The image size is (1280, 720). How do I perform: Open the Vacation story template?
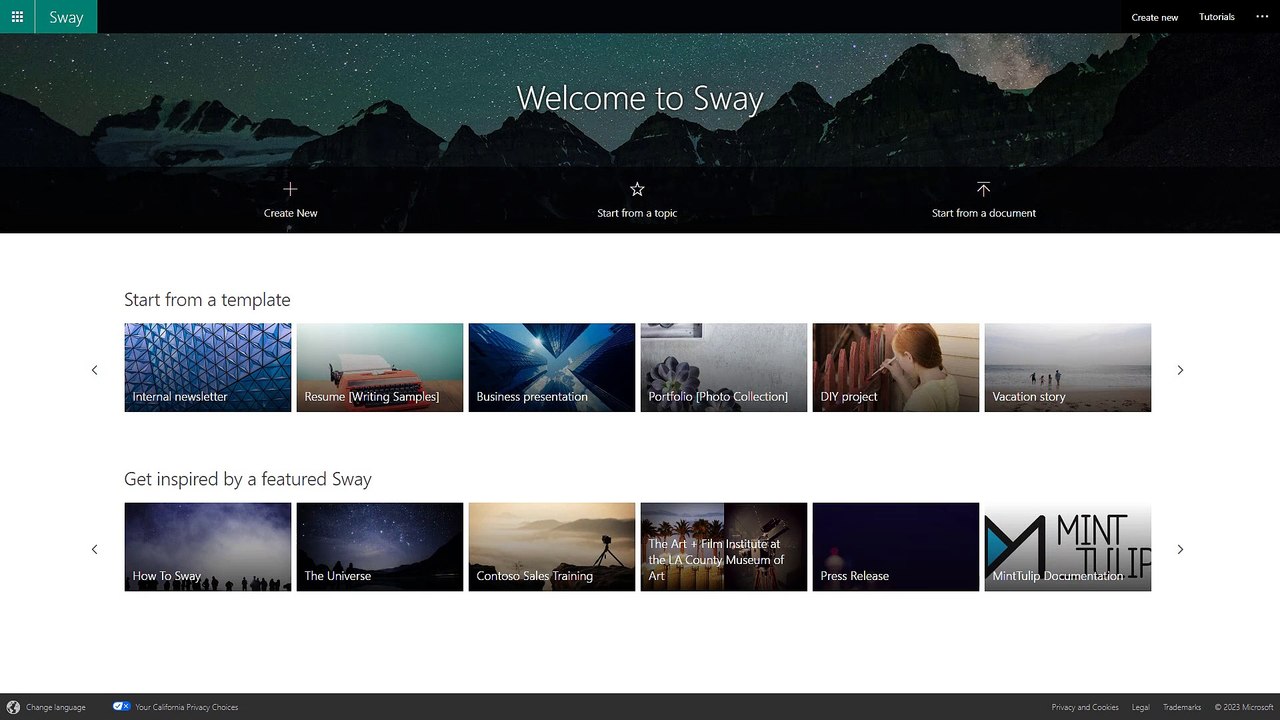[x=1068, y=367]
